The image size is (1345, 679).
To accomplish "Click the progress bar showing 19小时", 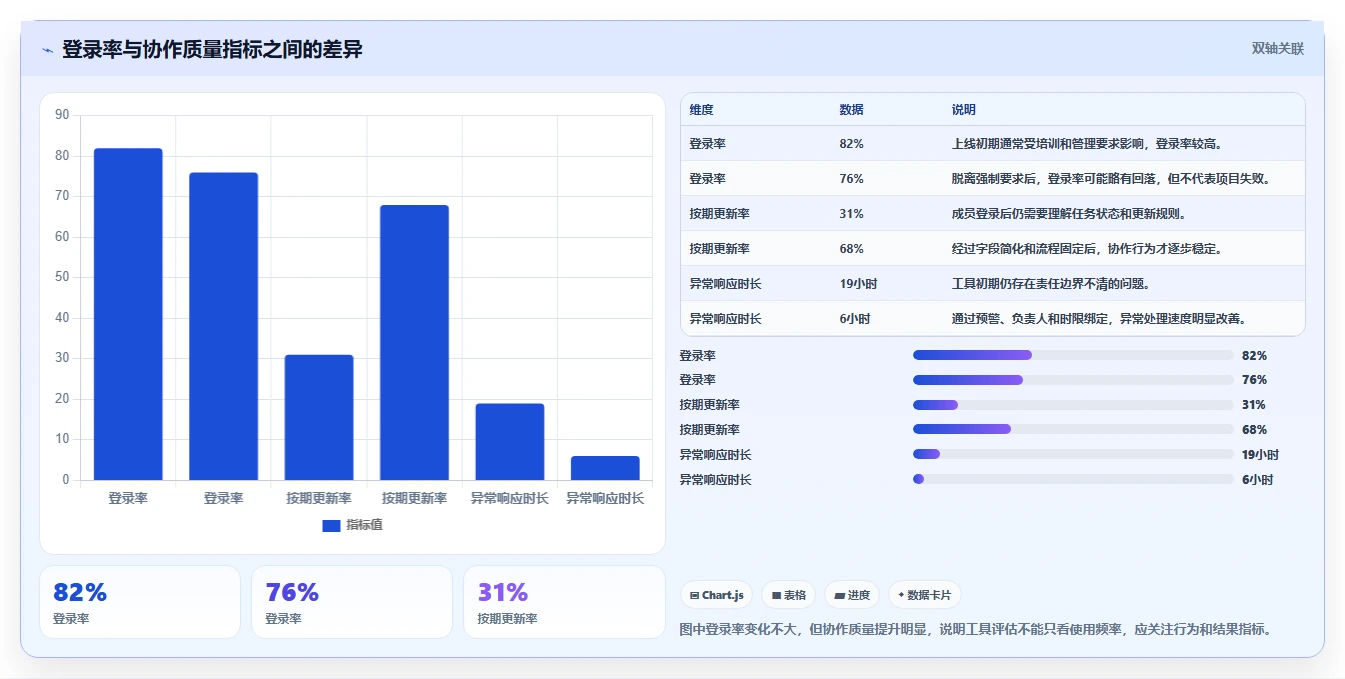I will coord(1073,454).
